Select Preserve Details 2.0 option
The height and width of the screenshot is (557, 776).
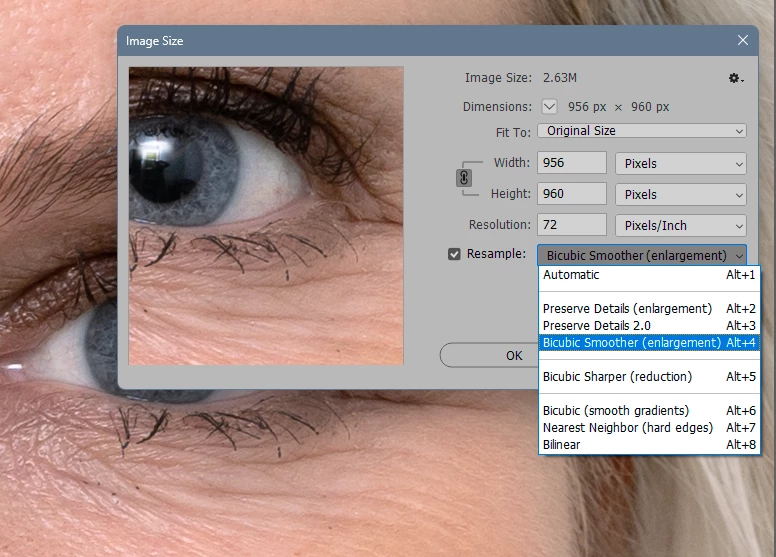click(x=649, y=326)
